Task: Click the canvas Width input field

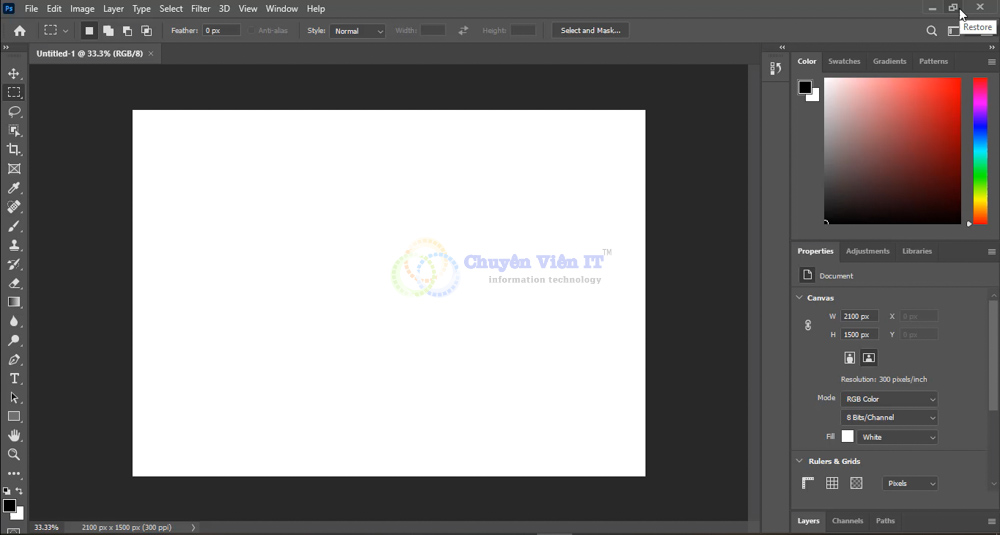Action: coord(859,316)
